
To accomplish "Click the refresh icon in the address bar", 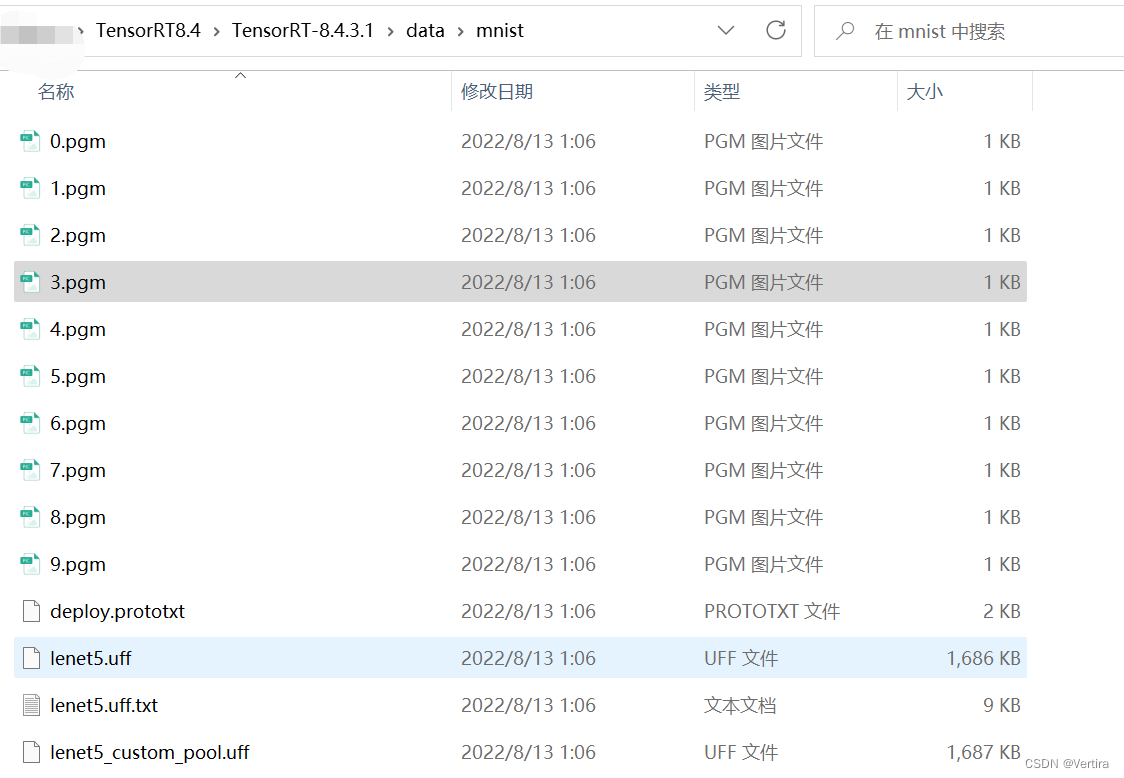I will click(776, 30).
